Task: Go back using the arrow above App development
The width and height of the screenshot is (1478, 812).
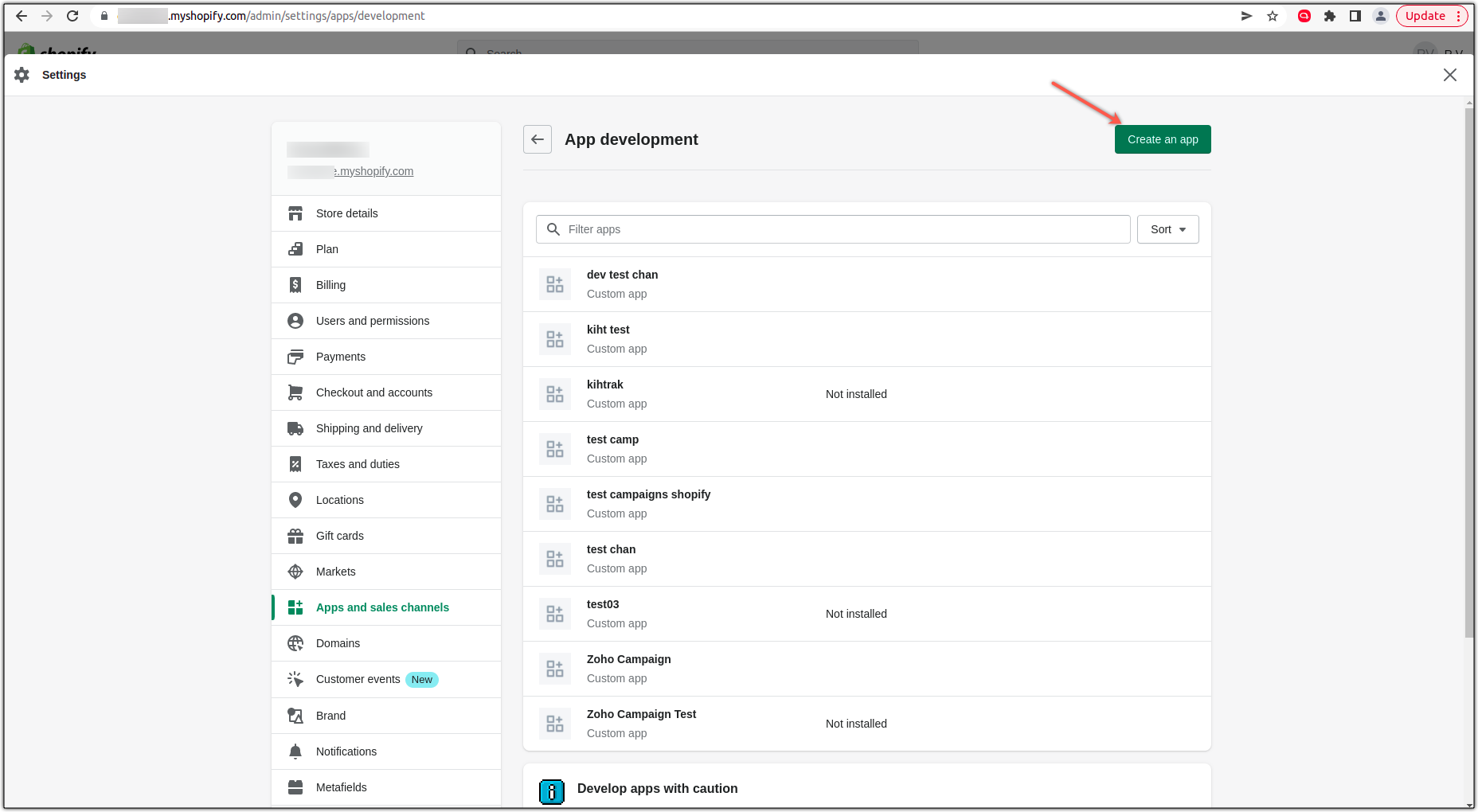Action: pyautogui.click(x=537, y=139)
